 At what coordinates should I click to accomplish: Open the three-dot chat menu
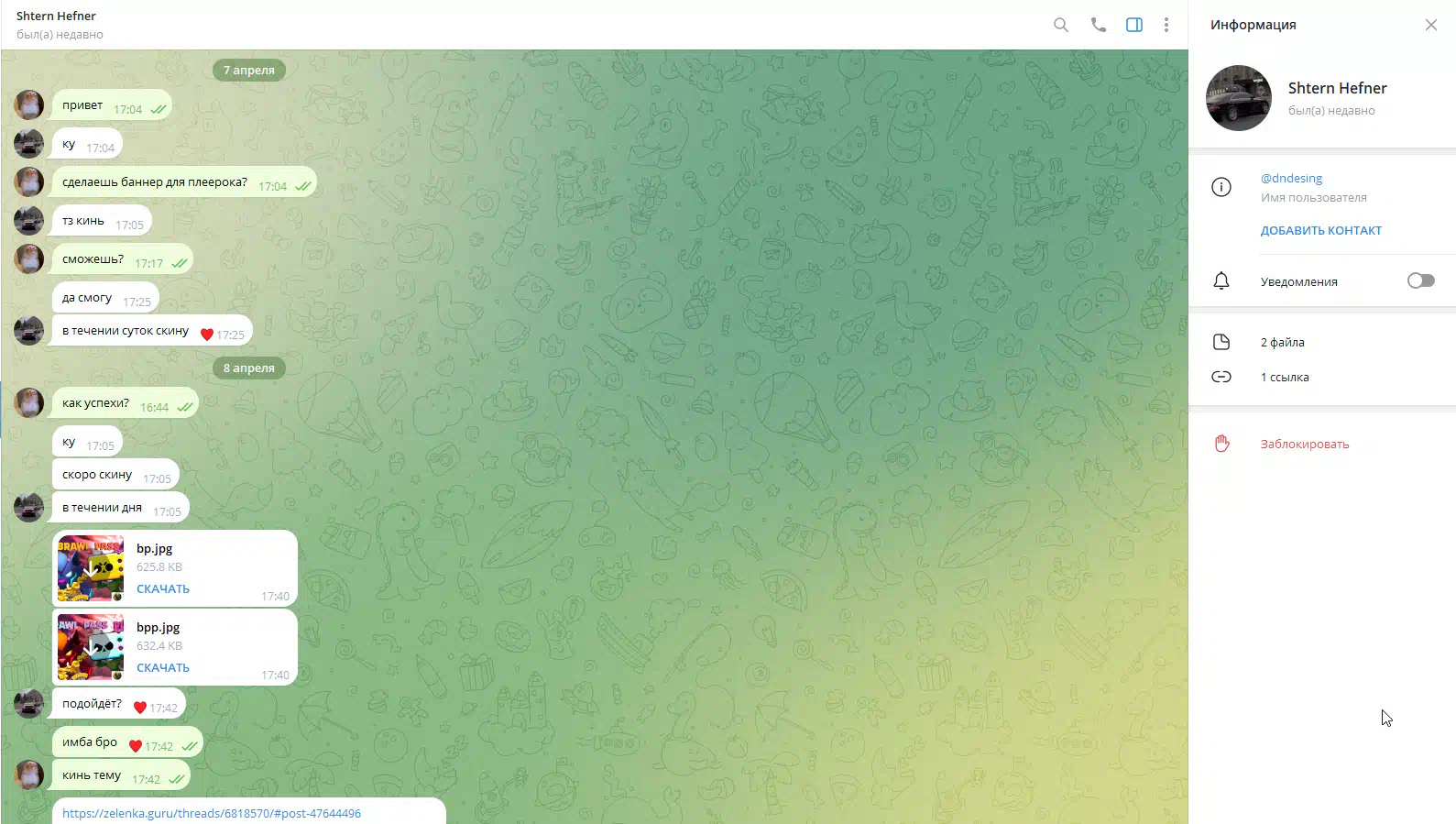point(1166,25)
